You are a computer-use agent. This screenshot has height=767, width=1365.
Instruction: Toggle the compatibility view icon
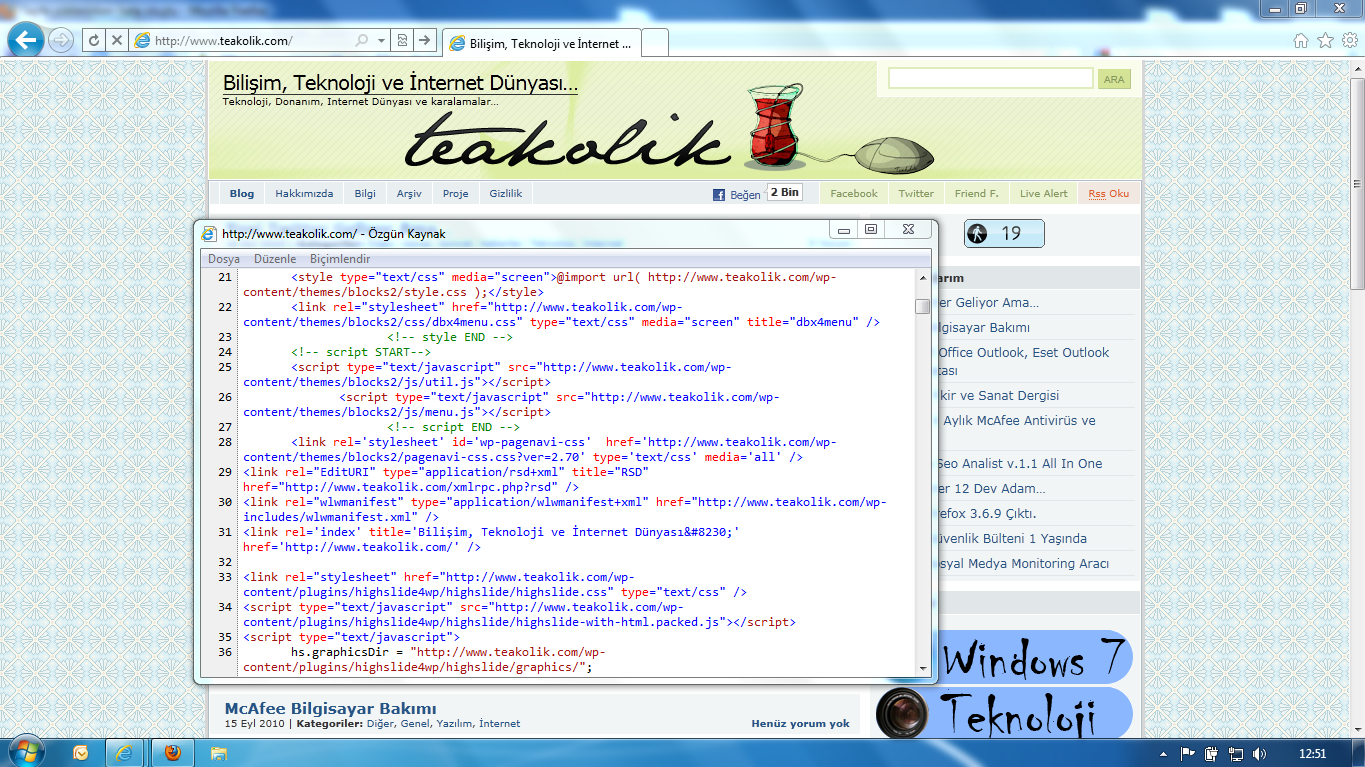point(401,40)
